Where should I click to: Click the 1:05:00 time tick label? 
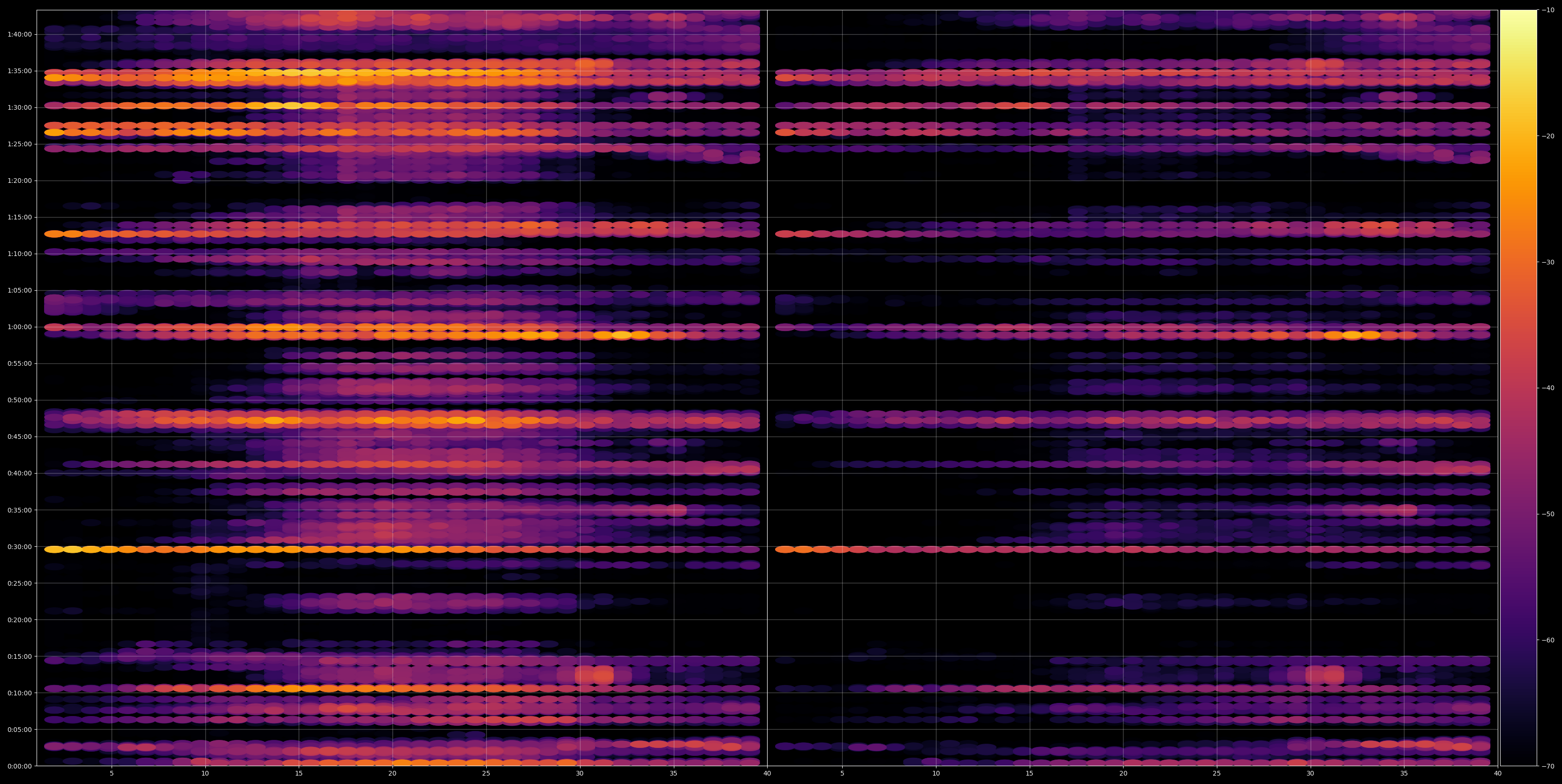(x=19, y=290)
